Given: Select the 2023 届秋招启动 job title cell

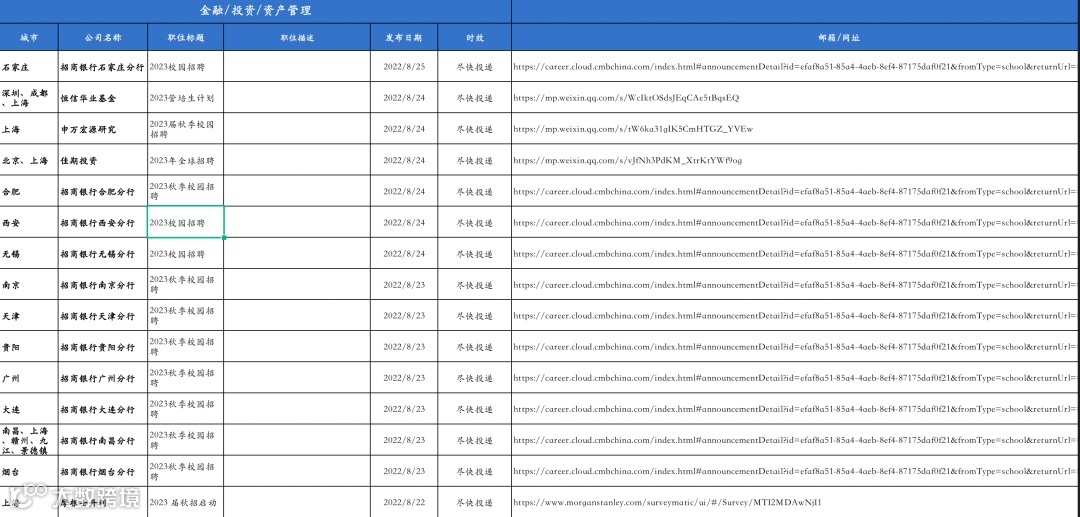Looking at the screenshot, I should click(x=185, y=503).
